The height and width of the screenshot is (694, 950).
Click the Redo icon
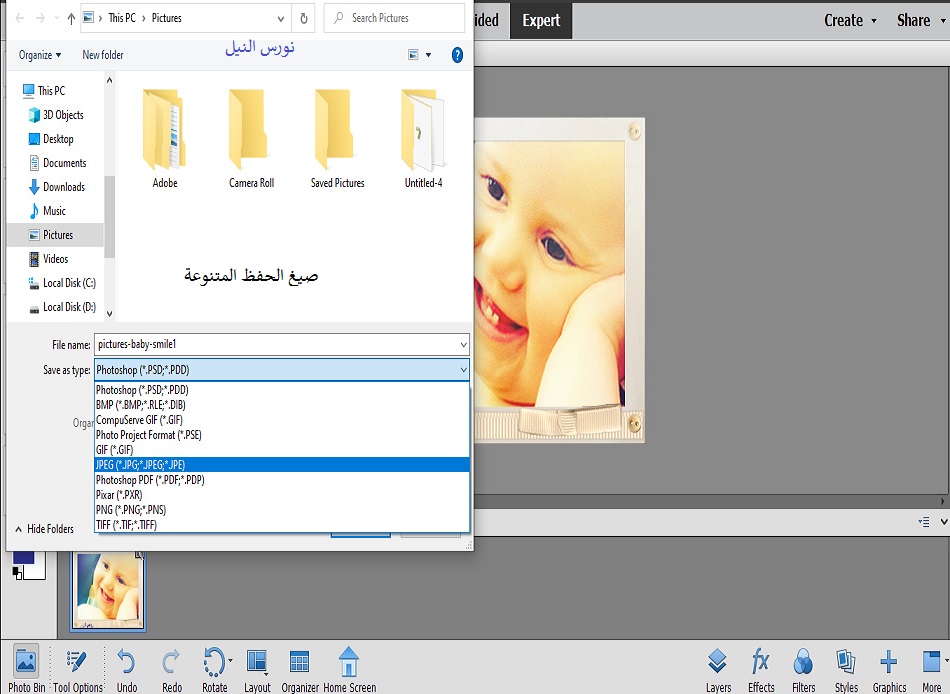click(171, 668)
